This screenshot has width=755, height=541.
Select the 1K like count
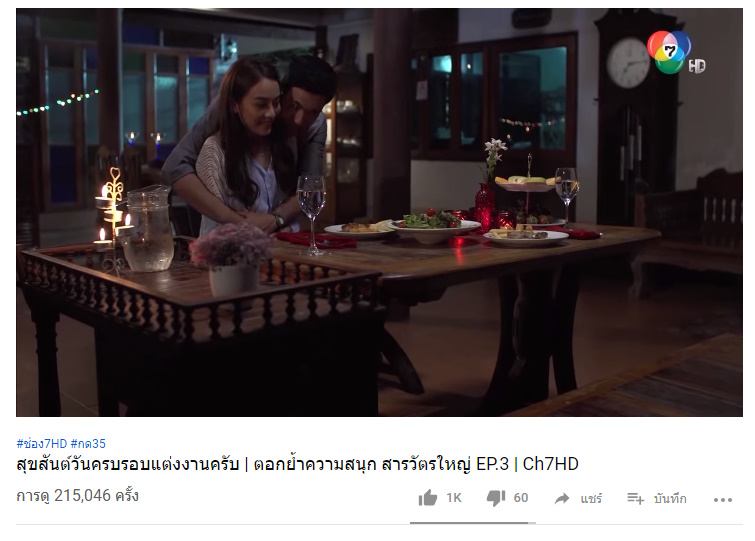pyautogui.click(x=454, y=498)
